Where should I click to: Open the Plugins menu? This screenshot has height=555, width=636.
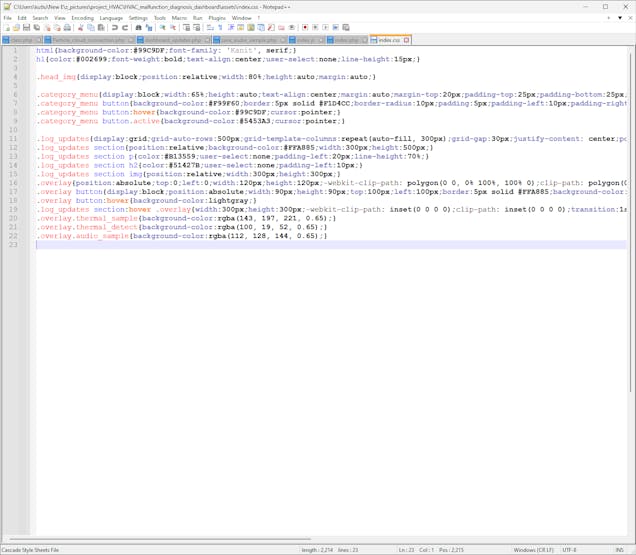(x=217, y=18)
